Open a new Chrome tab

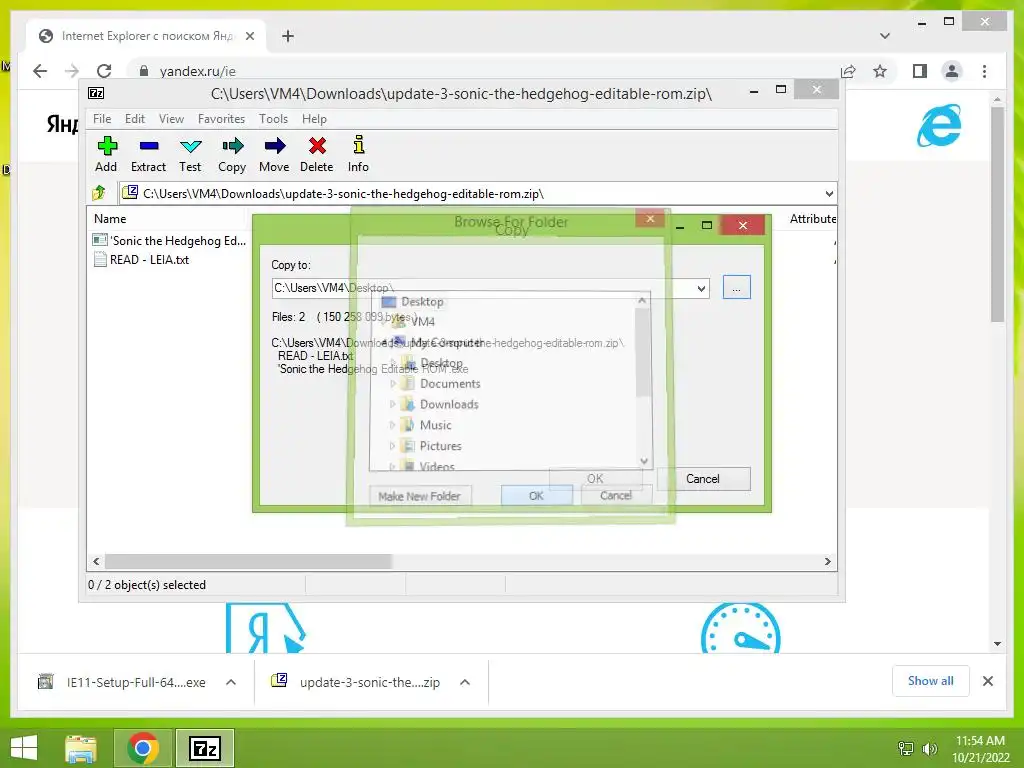[x=288, y=36]
